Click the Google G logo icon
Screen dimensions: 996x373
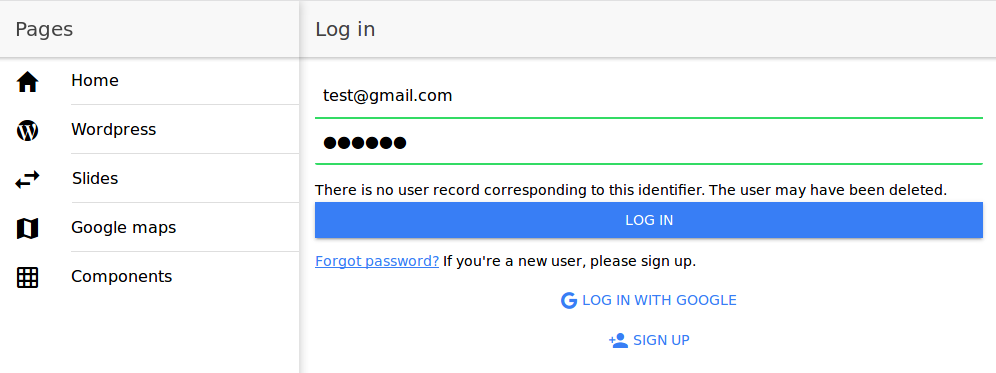coord(569,301)
